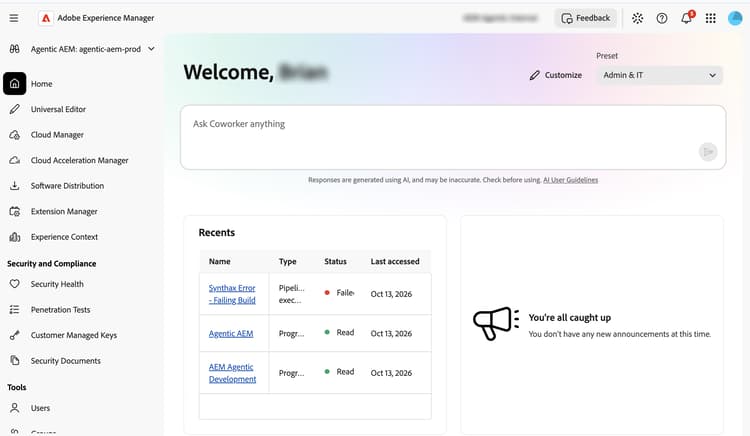
Task: Click the Software Distribution download icon
Action: [15, 185]
